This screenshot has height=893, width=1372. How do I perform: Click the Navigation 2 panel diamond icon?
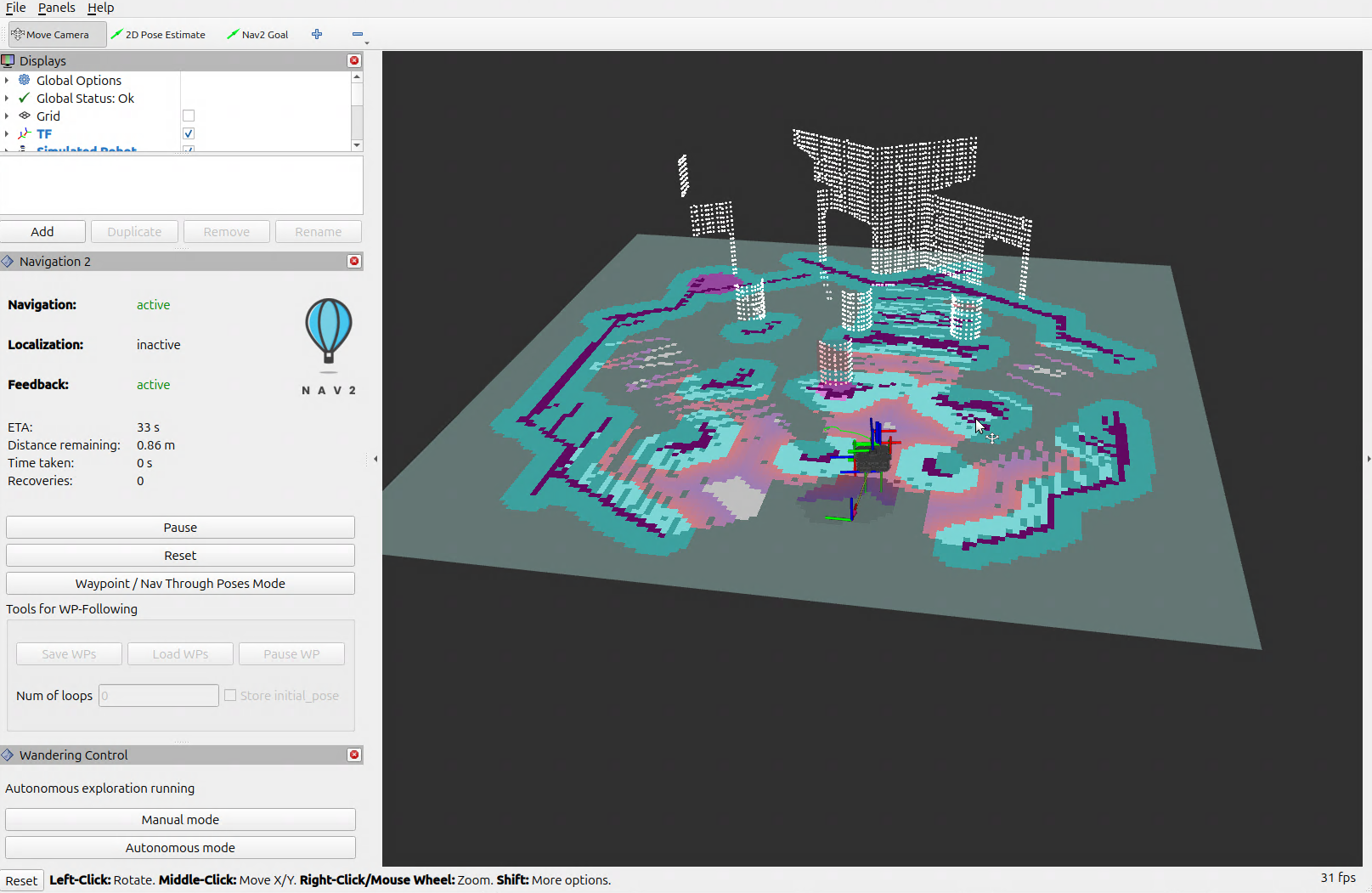8,262
